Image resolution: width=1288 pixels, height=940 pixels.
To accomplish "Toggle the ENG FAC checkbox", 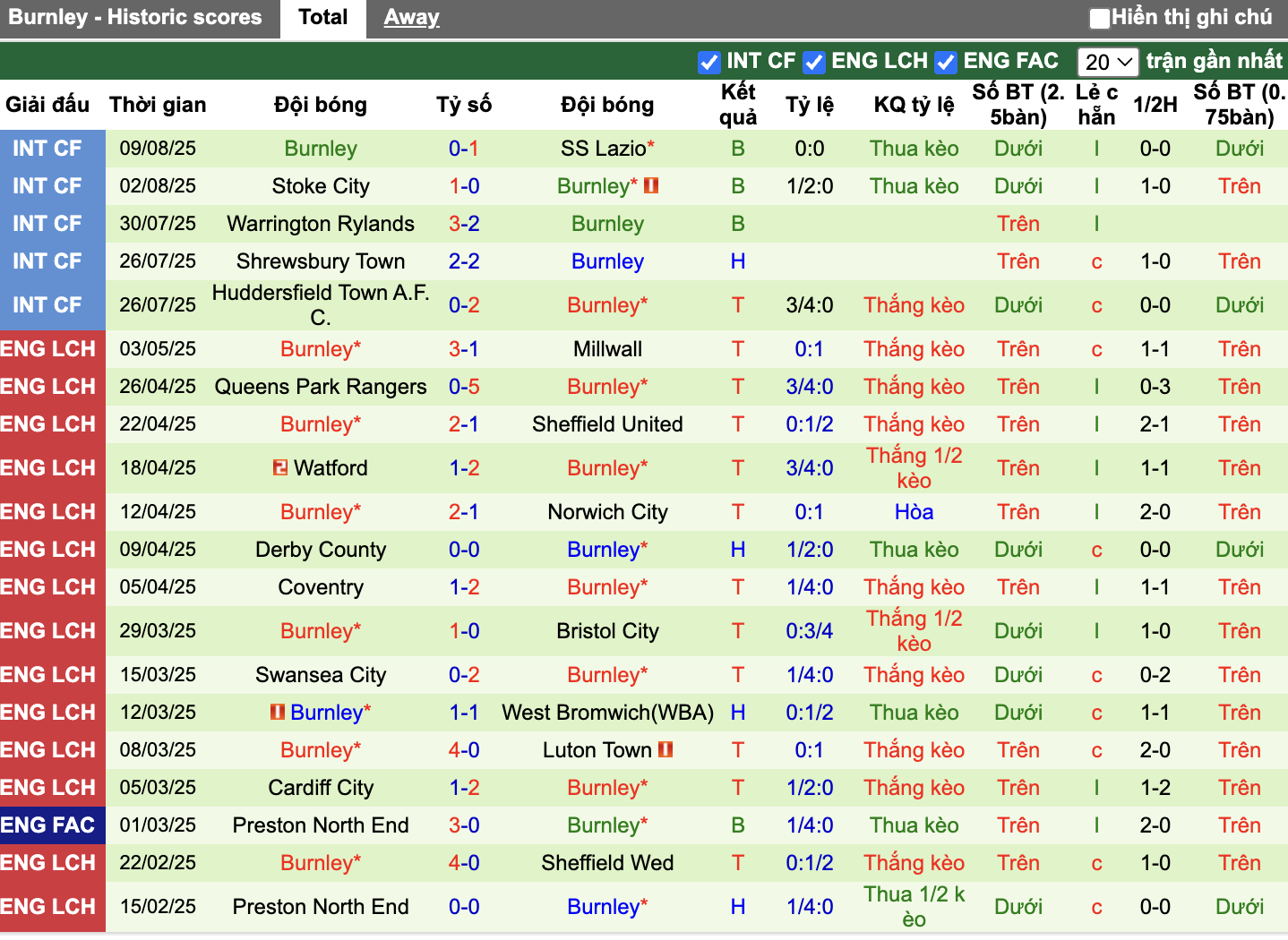I will (x=945, y=62).
